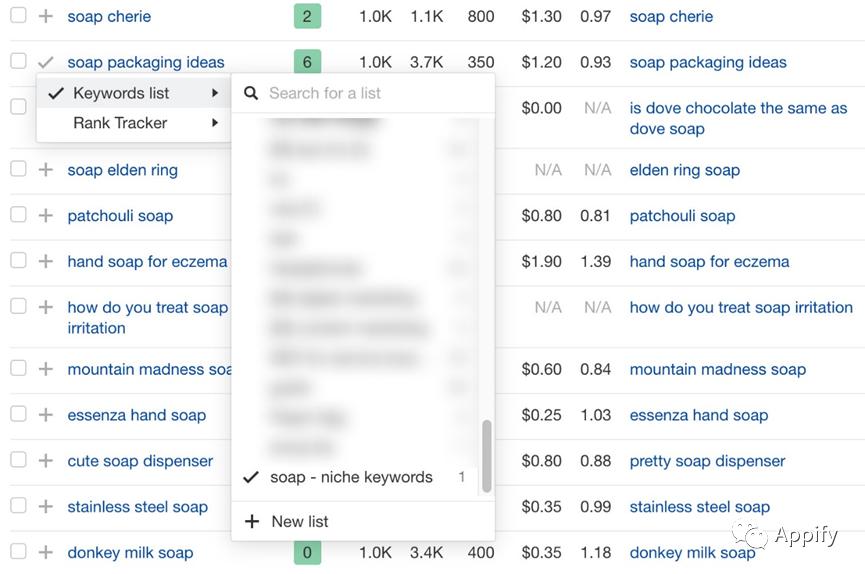Click plus icon next to patchouli soap
This screenshot has height=574, width=865.
click(45, 216)
